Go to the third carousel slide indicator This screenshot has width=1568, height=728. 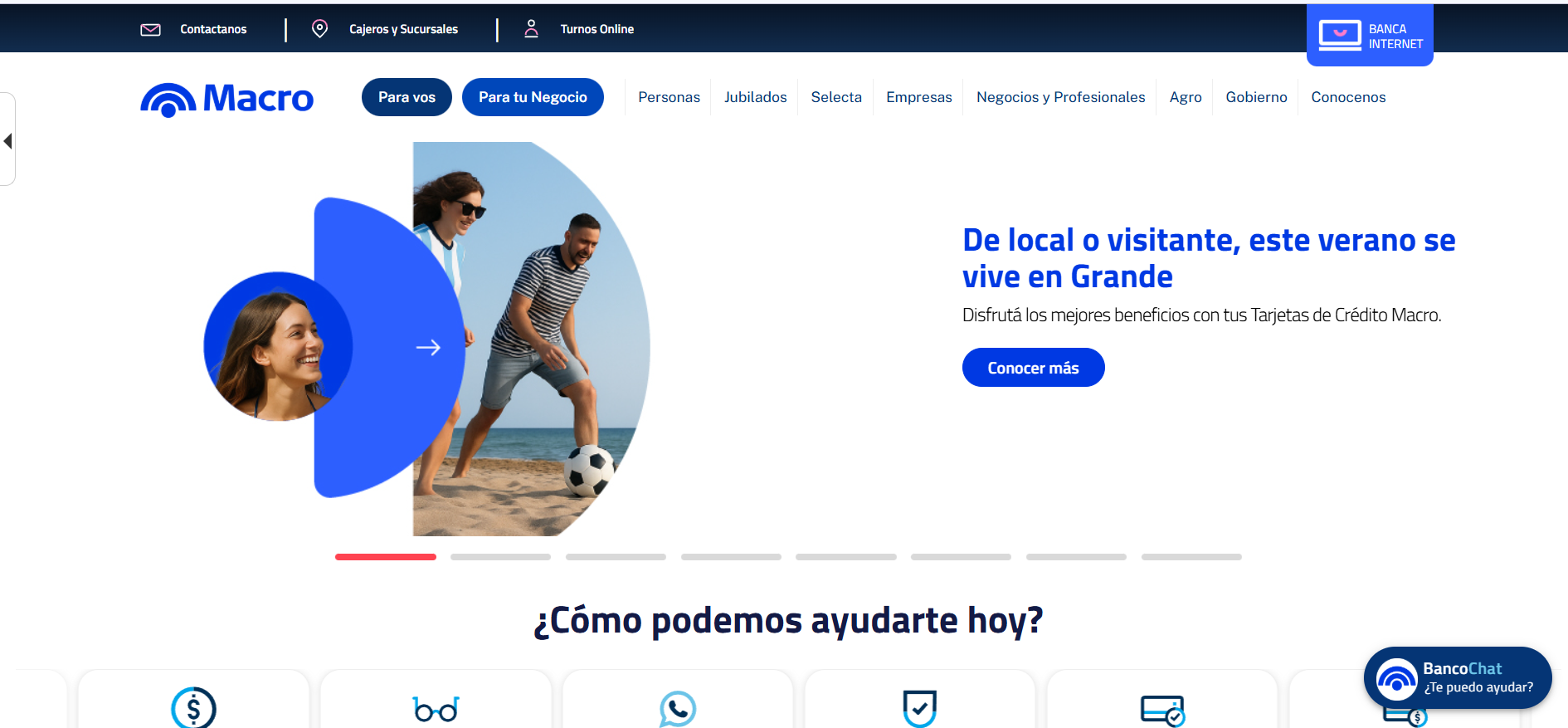click(x=616, y=557)
